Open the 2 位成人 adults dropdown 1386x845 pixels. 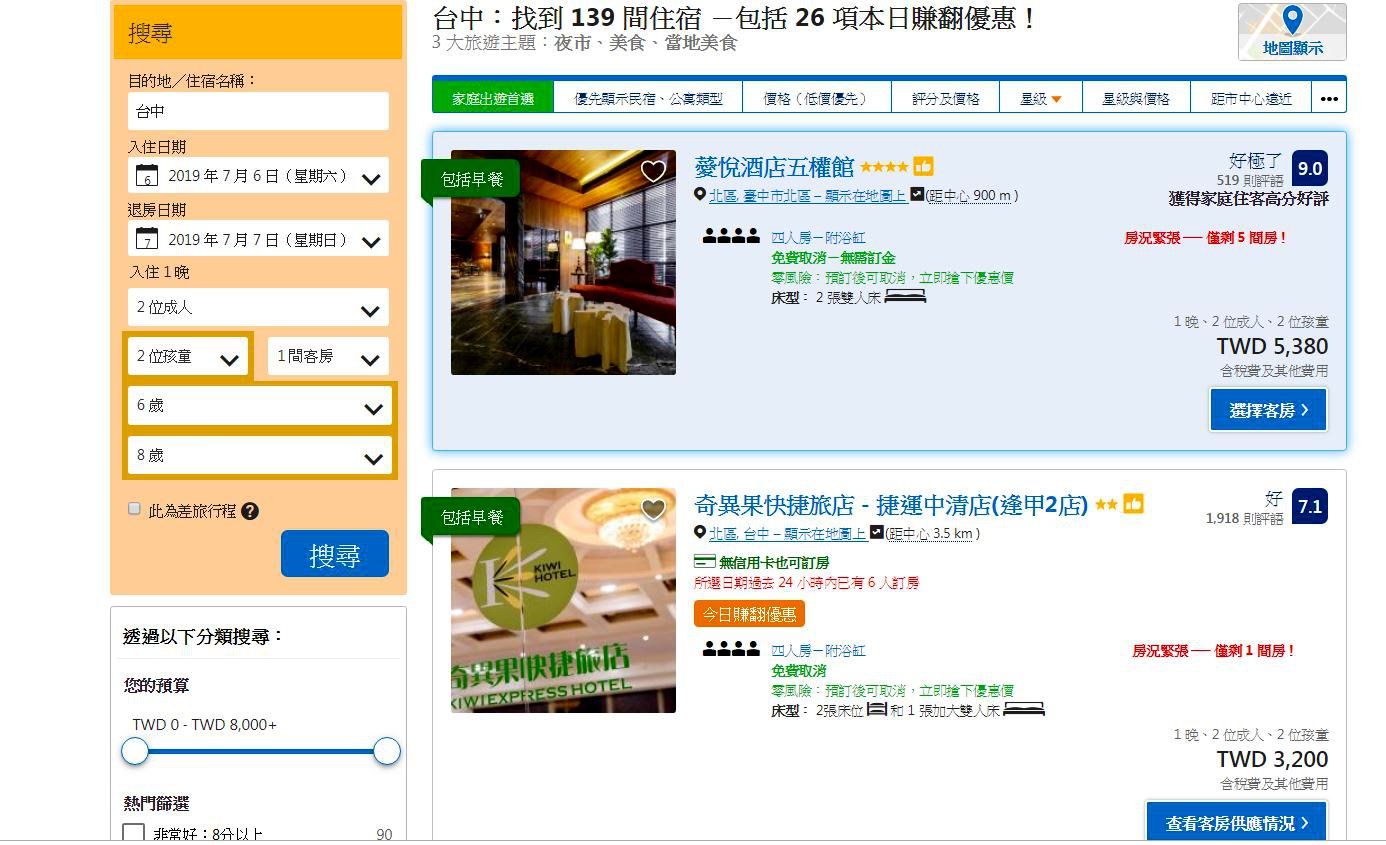(x=258, y=308)
